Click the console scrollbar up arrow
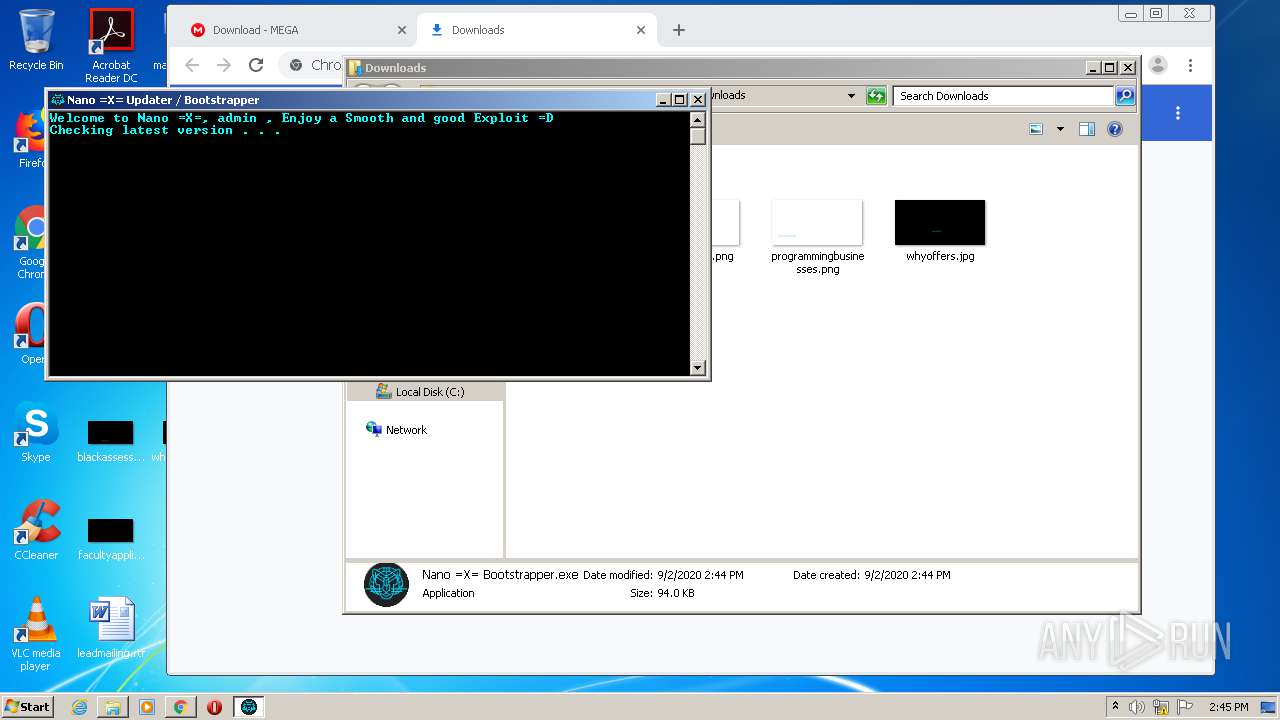This screenshot has width=1280, height=720. click(698, 119)
